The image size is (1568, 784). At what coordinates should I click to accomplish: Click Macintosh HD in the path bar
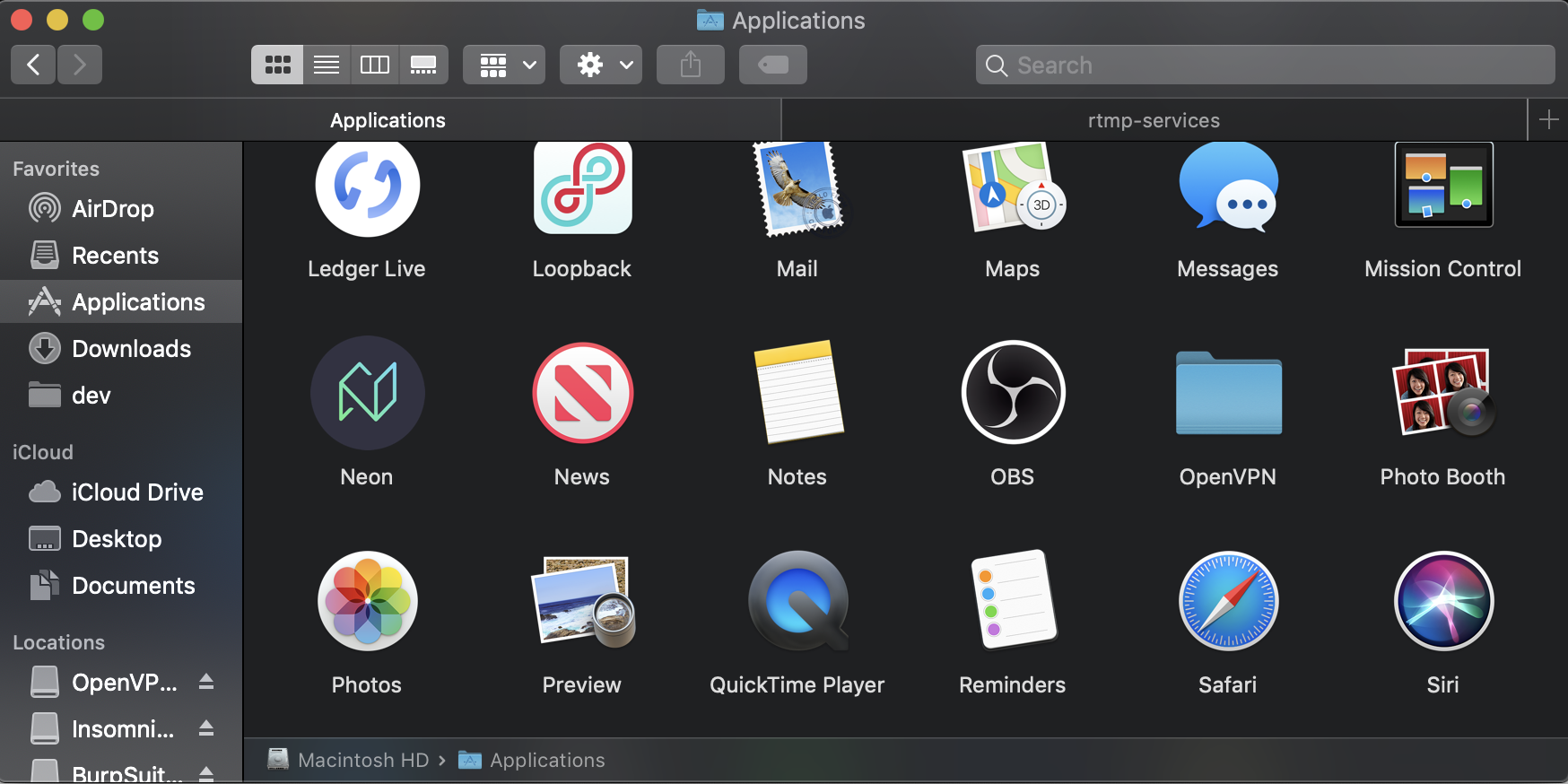pyautogui.click(x=349, y=760)
